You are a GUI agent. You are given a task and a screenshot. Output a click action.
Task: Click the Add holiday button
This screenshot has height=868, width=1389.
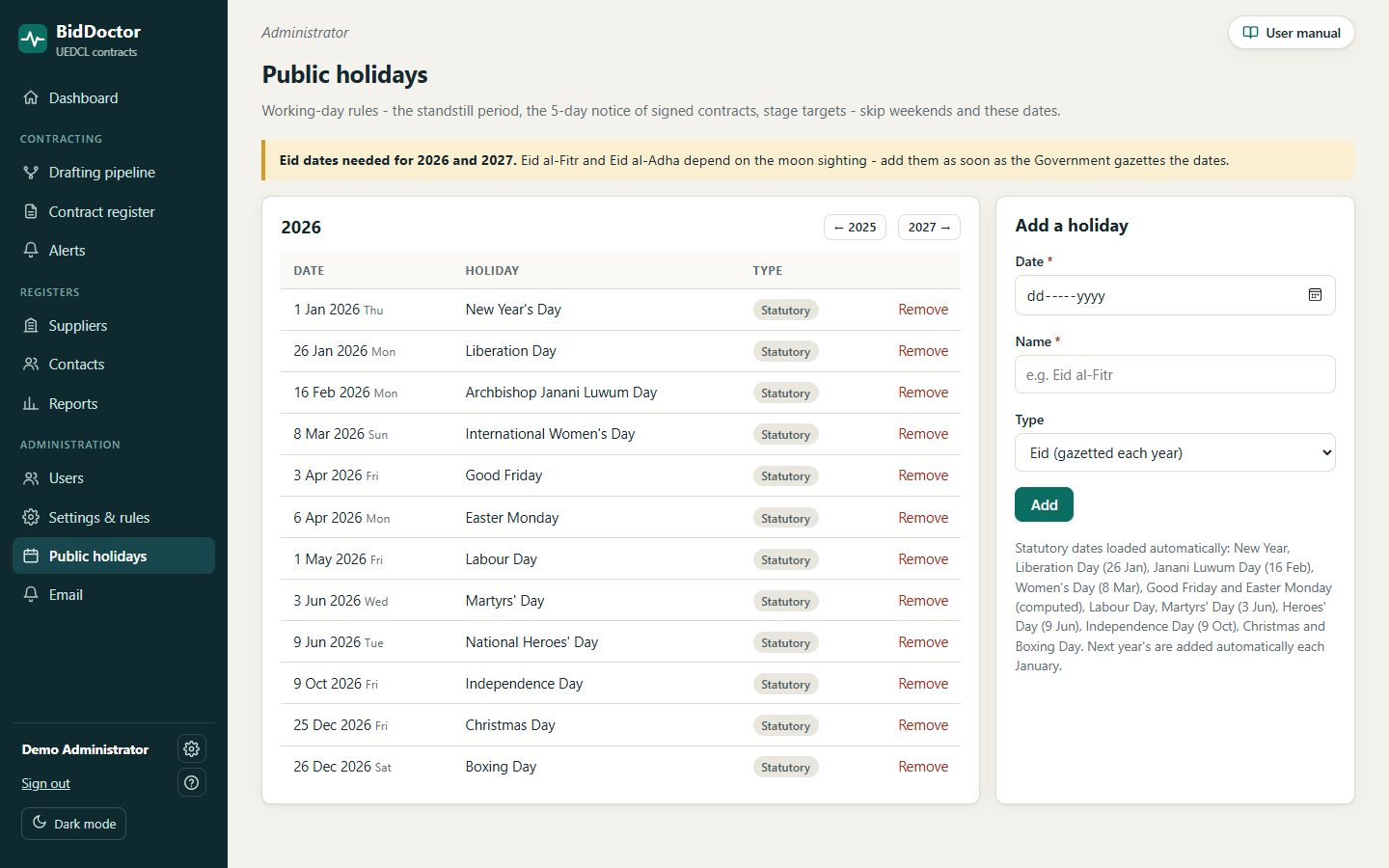click(1044, 504)
